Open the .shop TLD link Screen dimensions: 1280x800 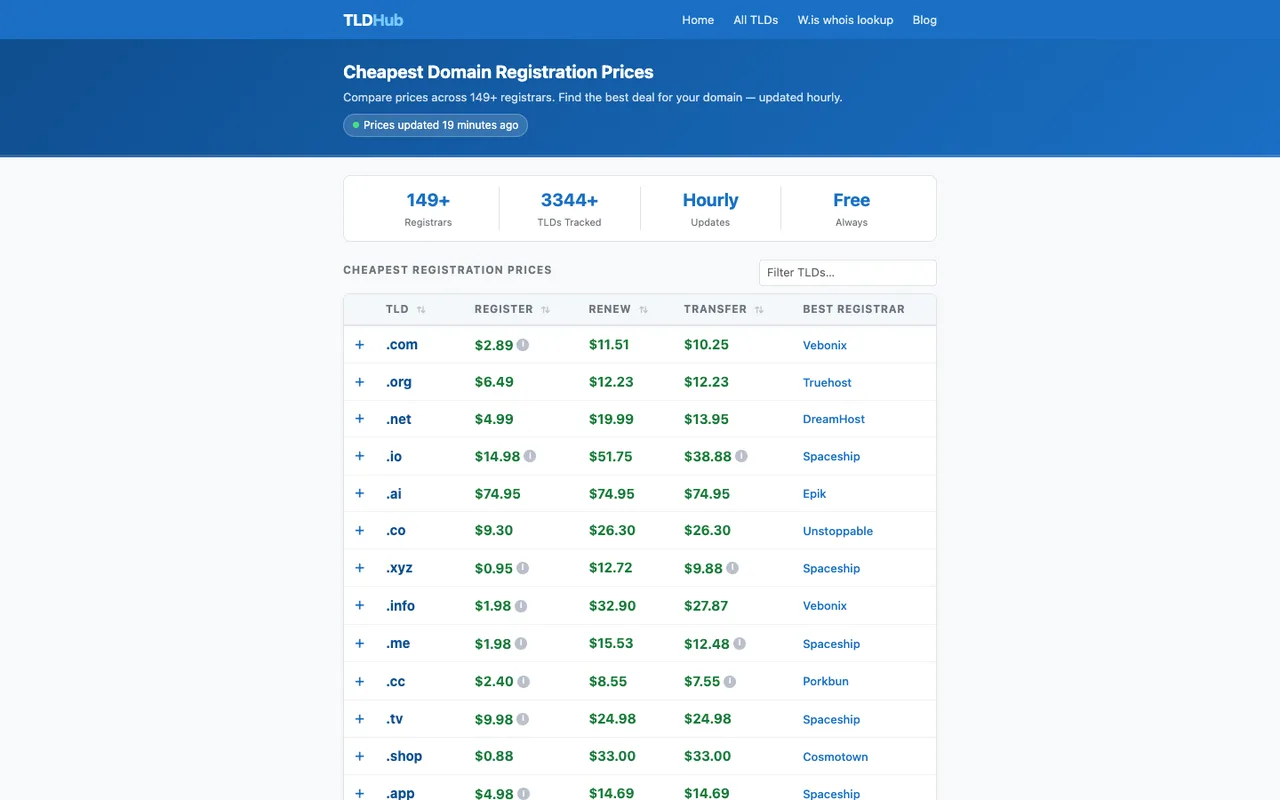pos(404,756)
